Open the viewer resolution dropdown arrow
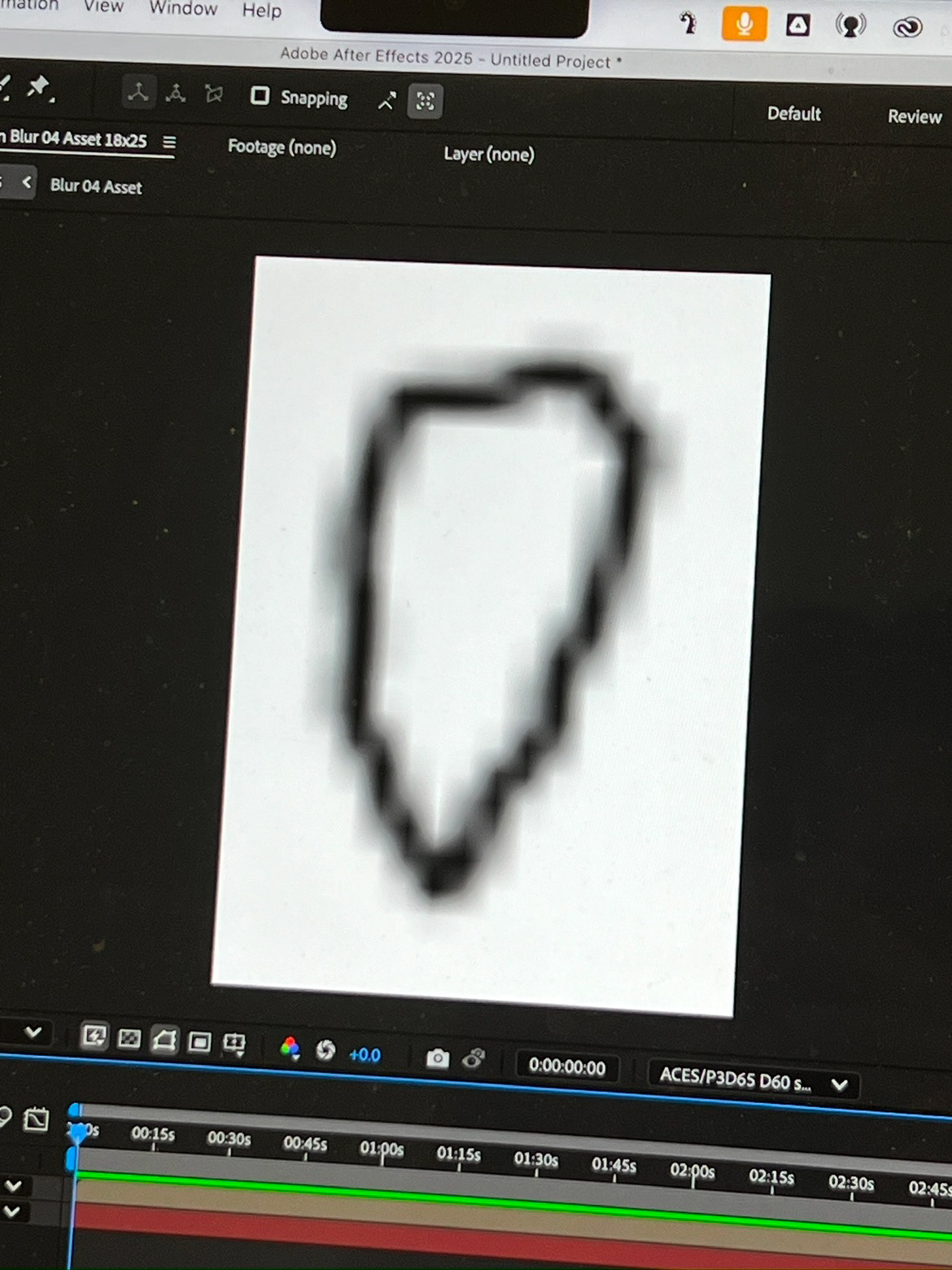Screen dimensions: 952x1270 click(x=33, y=1032)
